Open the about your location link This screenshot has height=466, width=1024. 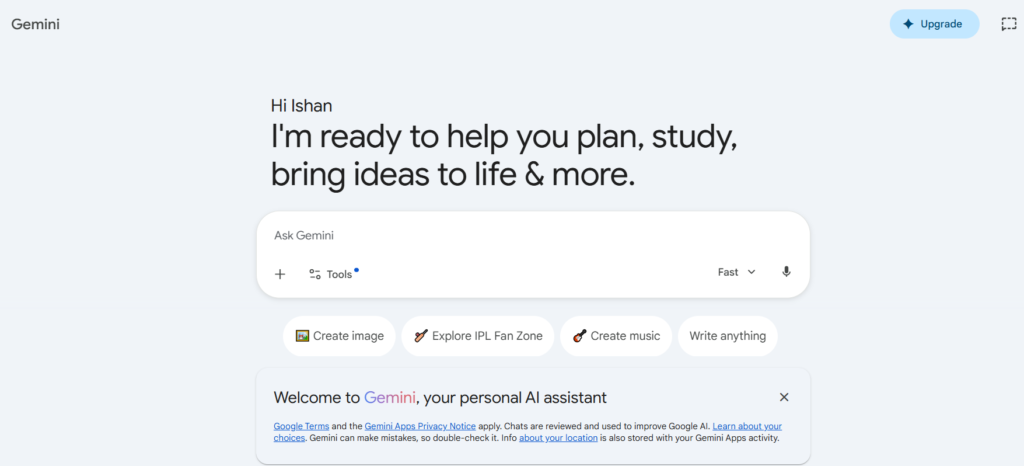pyautogui.click(x=558, y=438)
